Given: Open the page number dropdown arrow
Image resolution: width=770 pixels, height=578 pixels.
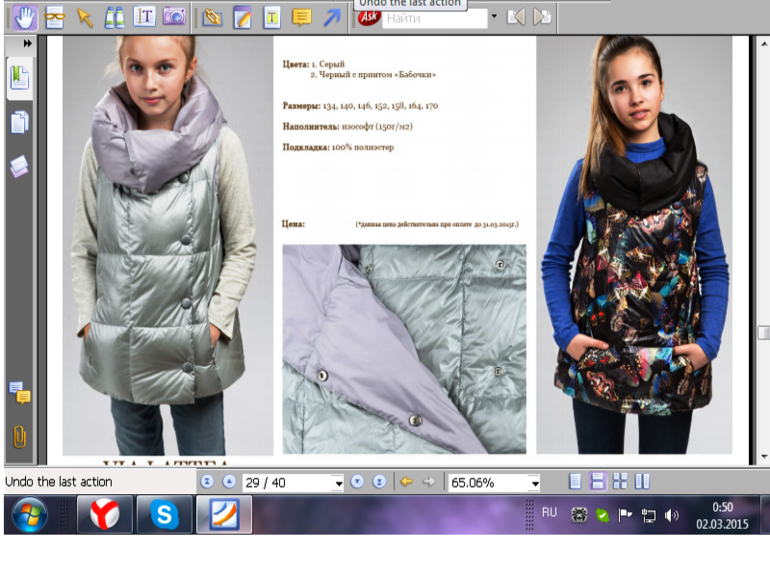Looking at the screenshot, I should pyautogui.click(x=339, y=483).
